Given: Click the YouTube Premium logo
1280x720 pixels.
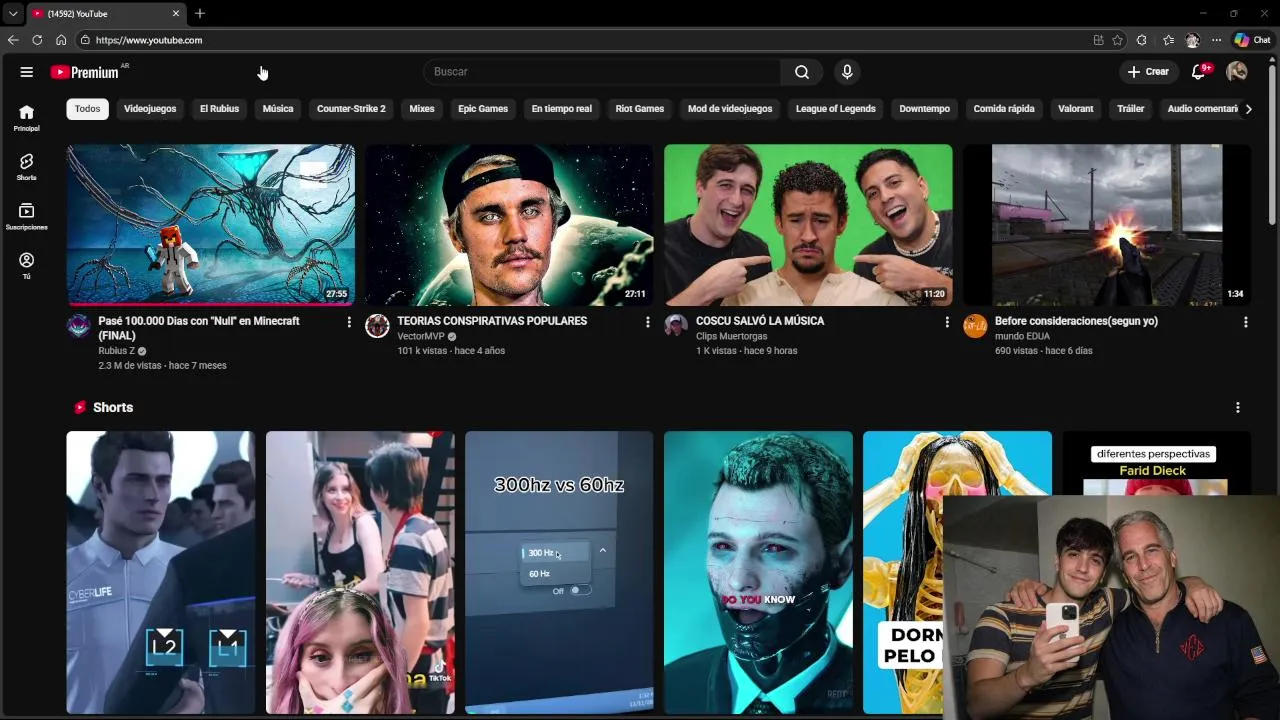Looking at the screenshot, I should (85, 72).
